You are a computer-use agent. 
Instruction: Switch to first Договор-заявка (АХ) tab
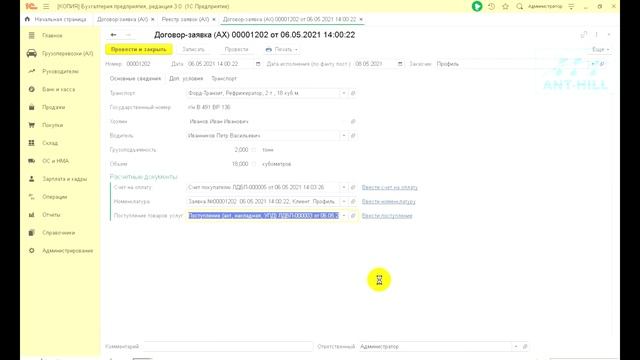[x=122, y=19]
